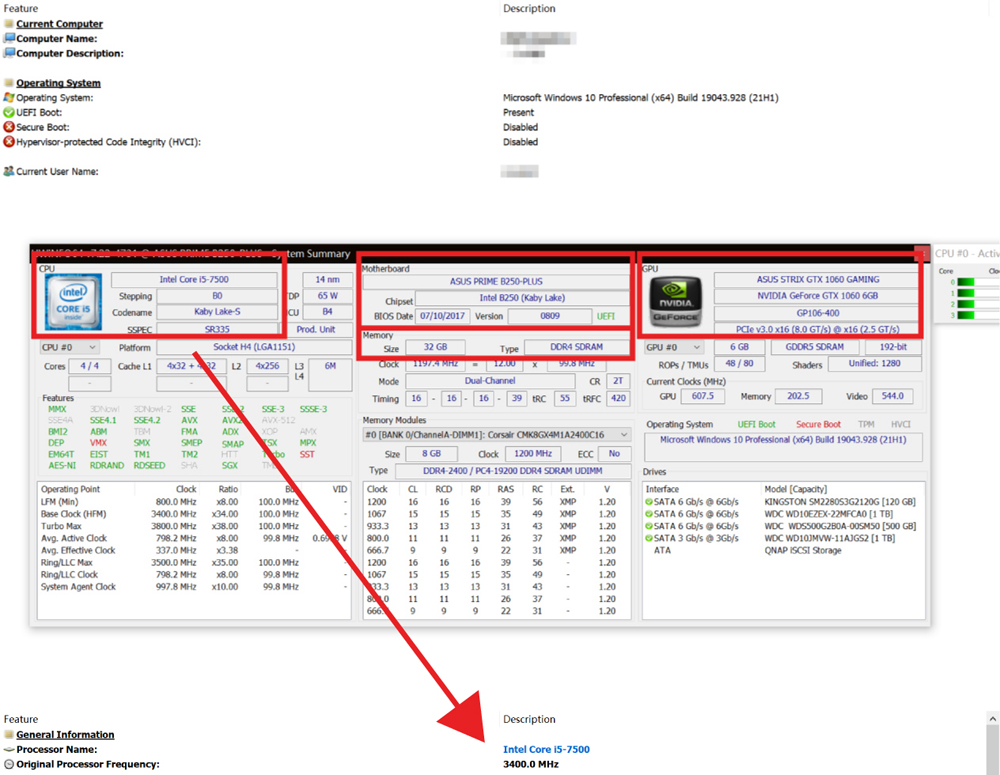This screenshot has height=775, width=1000.
Task: Click the BIOS Version field 0809
Action: click(x=550, y=316)
